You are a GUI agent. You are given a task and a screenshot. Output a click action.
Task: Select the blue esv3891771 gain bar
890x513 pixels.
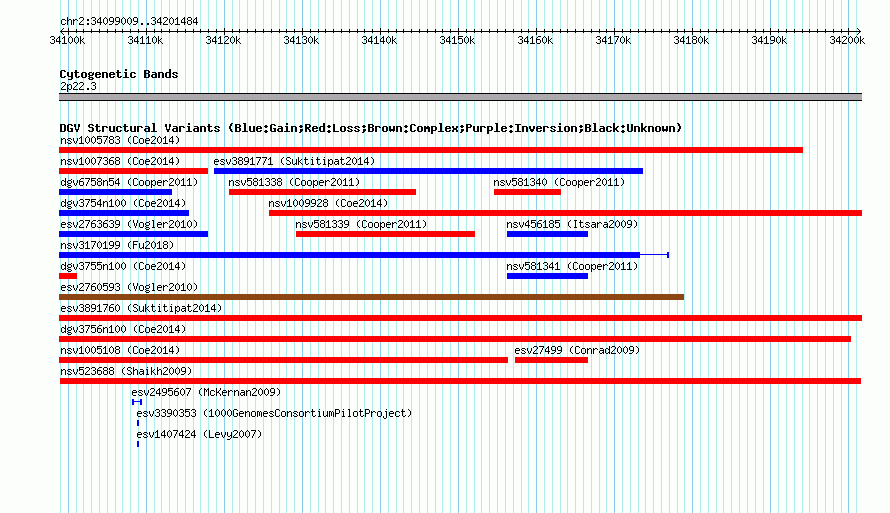(429, 171)
